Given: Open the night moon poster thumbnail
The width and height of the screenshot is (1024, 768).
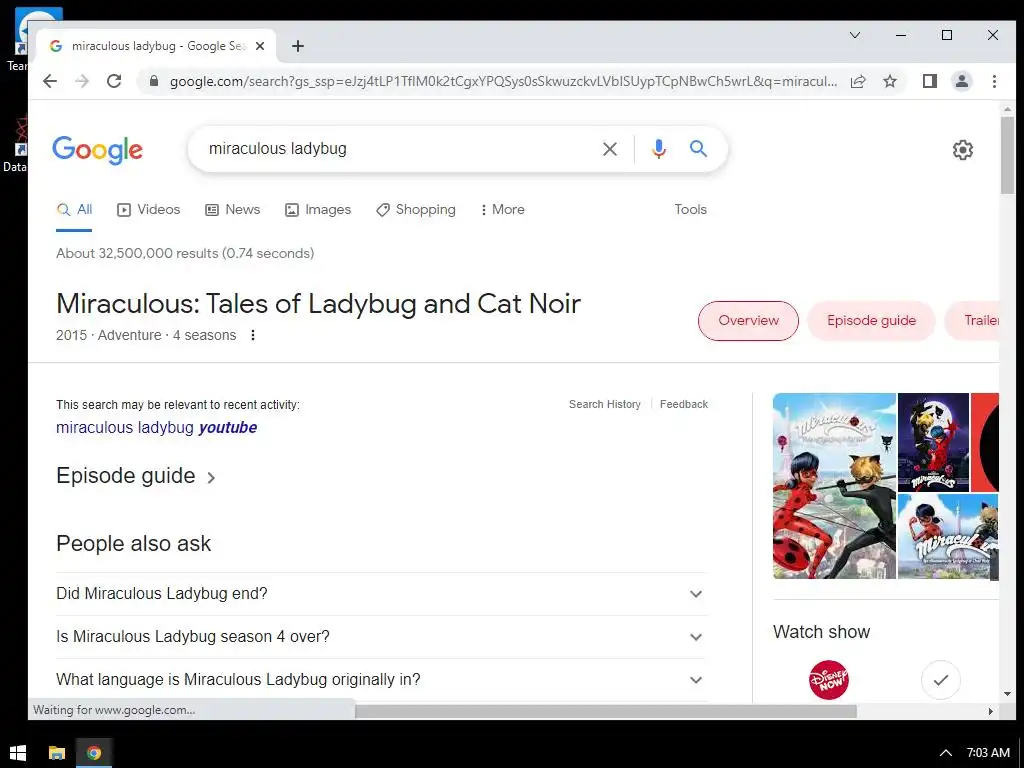Looking at the screenshot, I should point(933,442).
